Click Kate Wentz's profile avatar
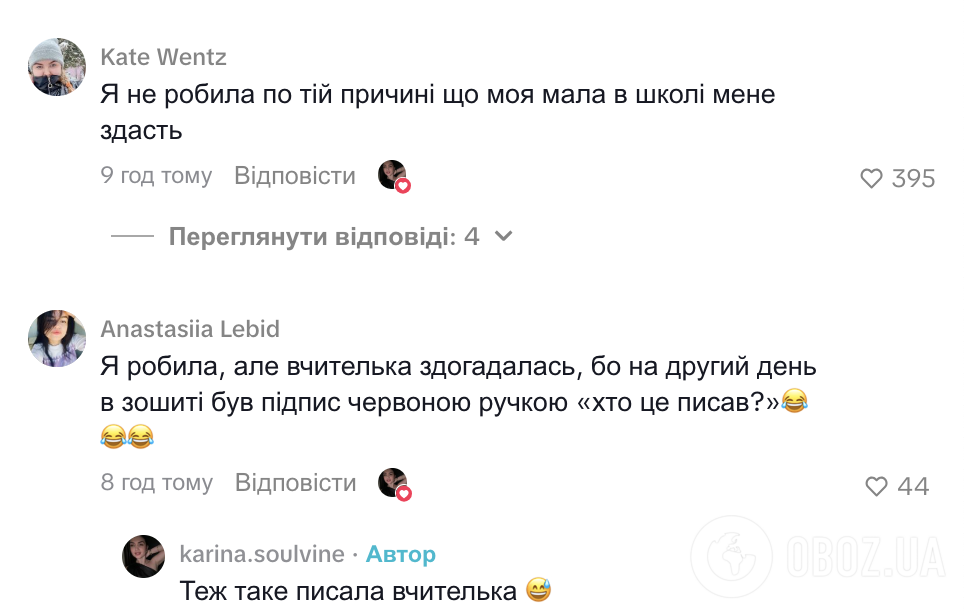The width and height of the screenshot is (964, 614). (x=56, y=66)
